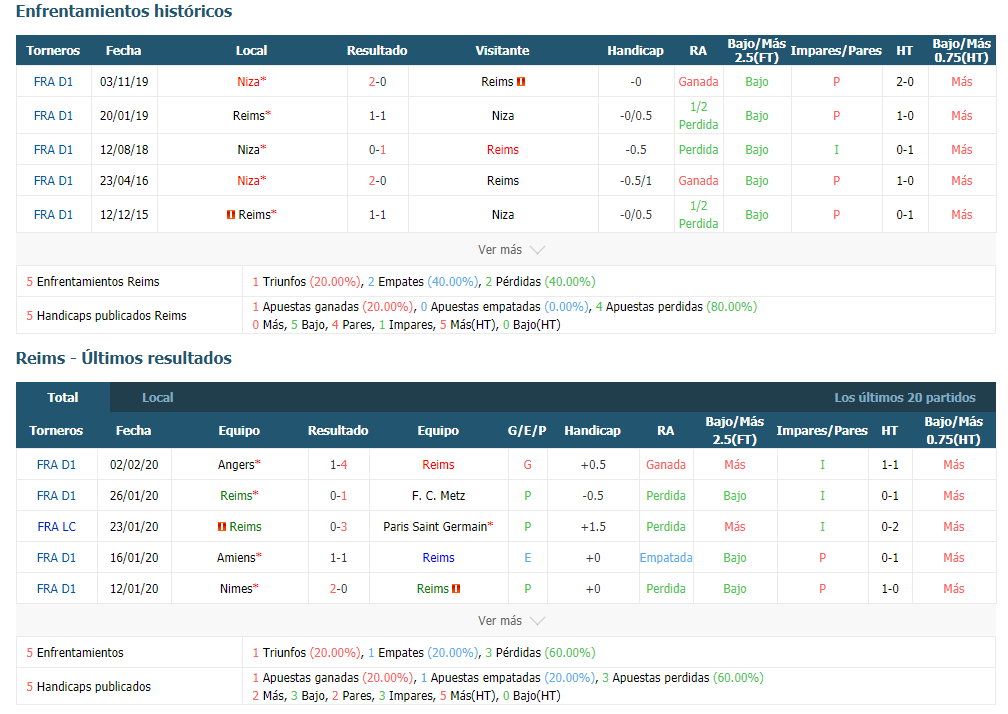
Task: Open FRA D1 link for 12/08/18 match
Action: 53,150
